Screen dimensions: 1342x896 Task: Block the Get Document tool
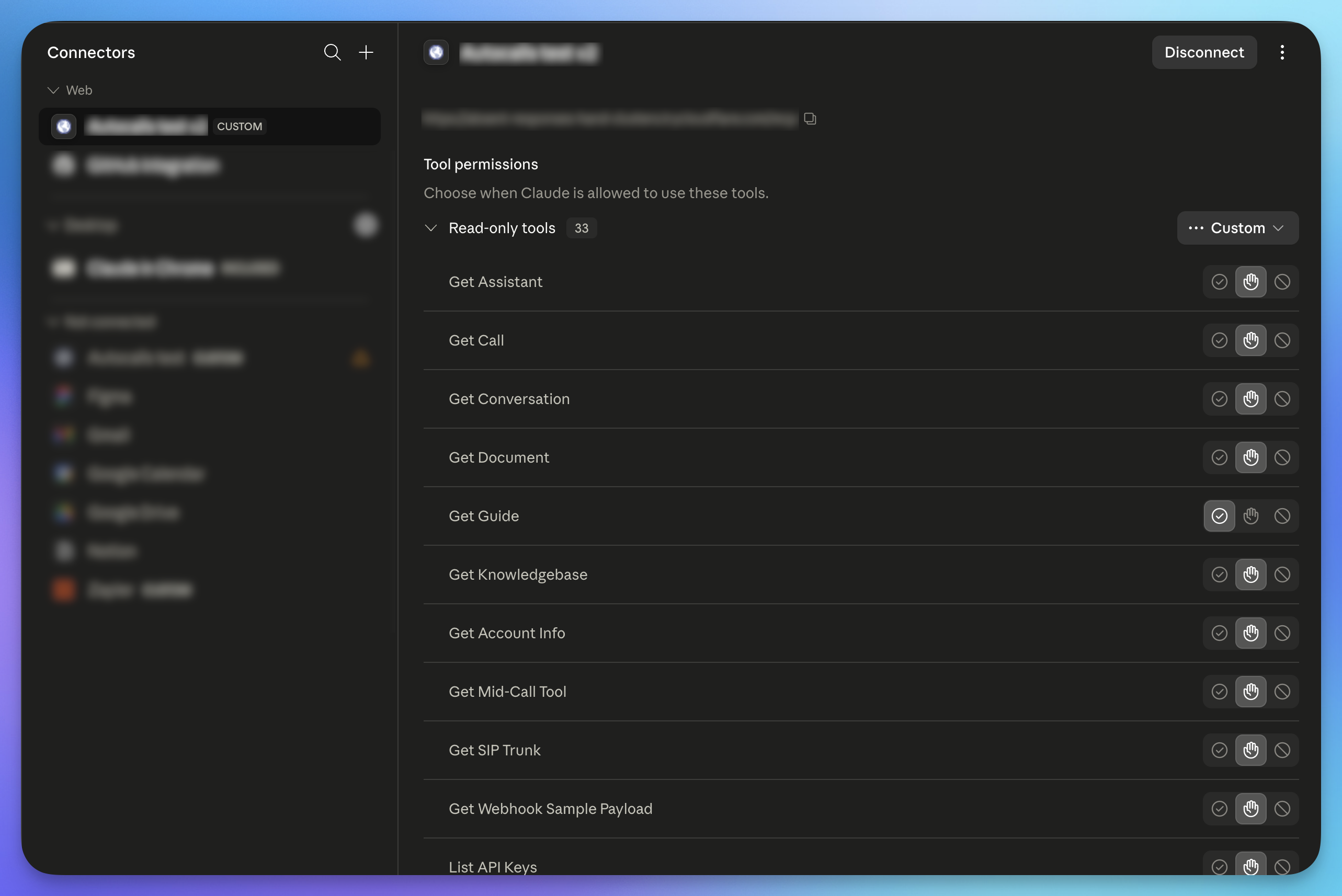(x=1282, y=458)
